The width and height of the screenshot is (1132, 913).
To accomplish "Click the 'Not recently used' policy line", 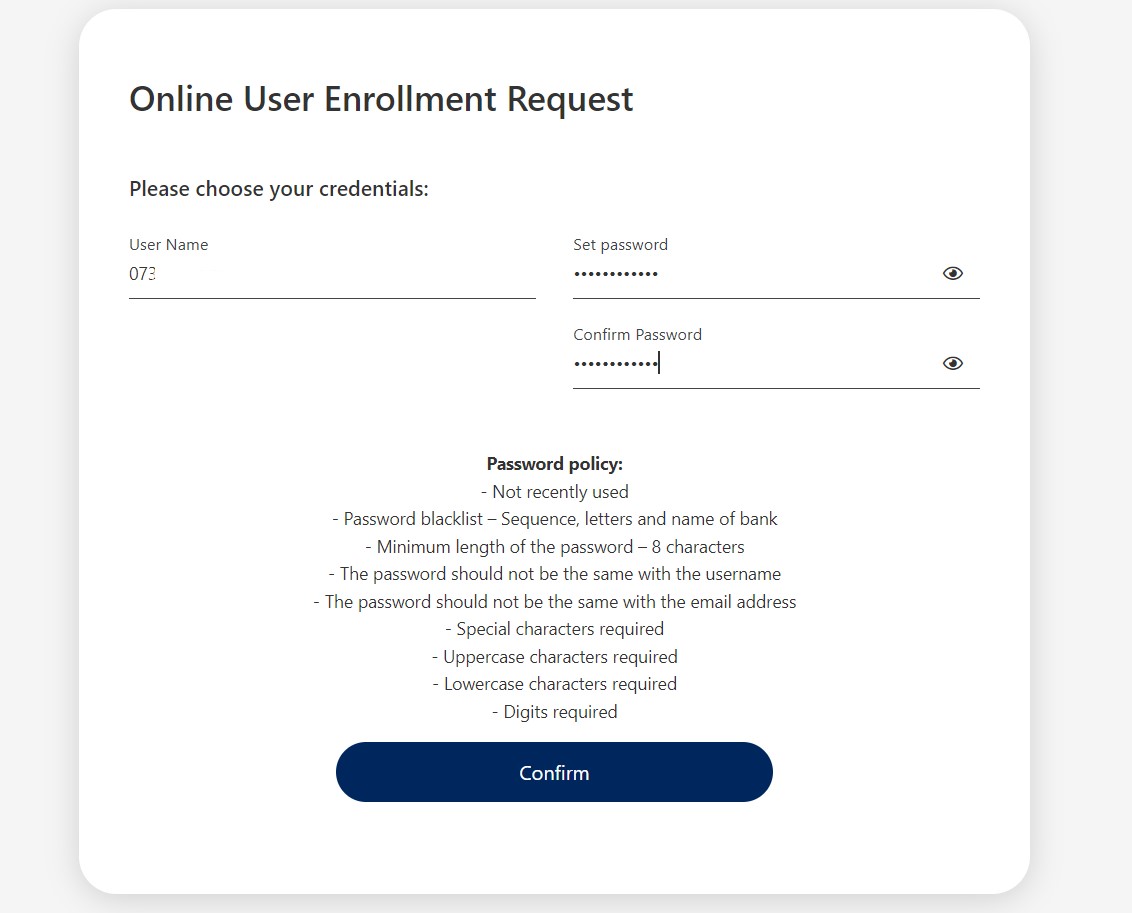I will point(554,492).
